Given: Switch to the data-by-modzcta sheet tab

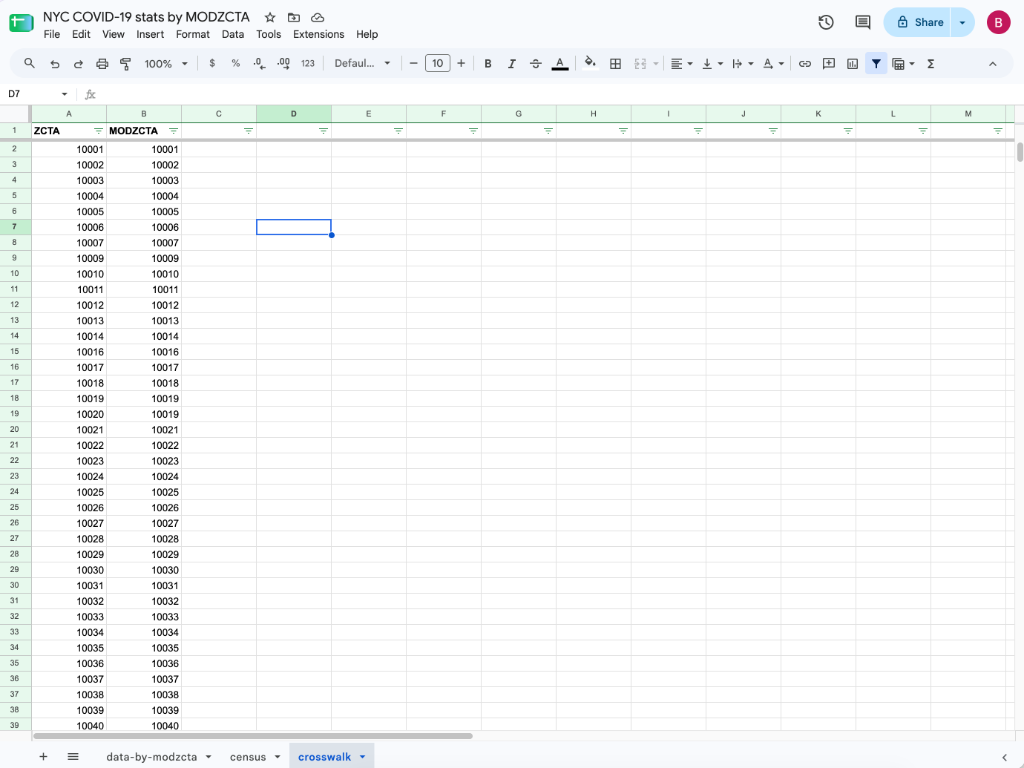Looking at the screenshot, I should (x=152, y=757).
